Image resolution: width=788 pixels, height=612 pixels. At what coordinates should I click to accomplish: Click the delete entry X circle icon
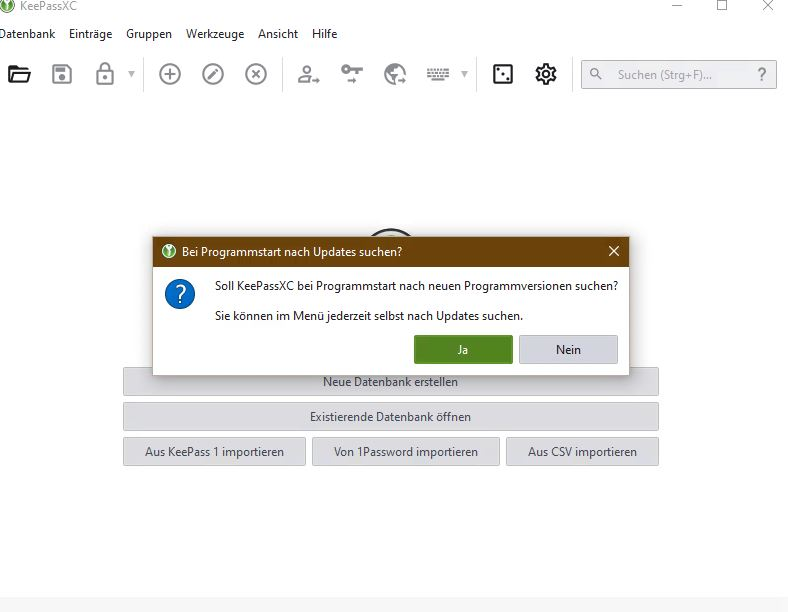click(256, 74)
